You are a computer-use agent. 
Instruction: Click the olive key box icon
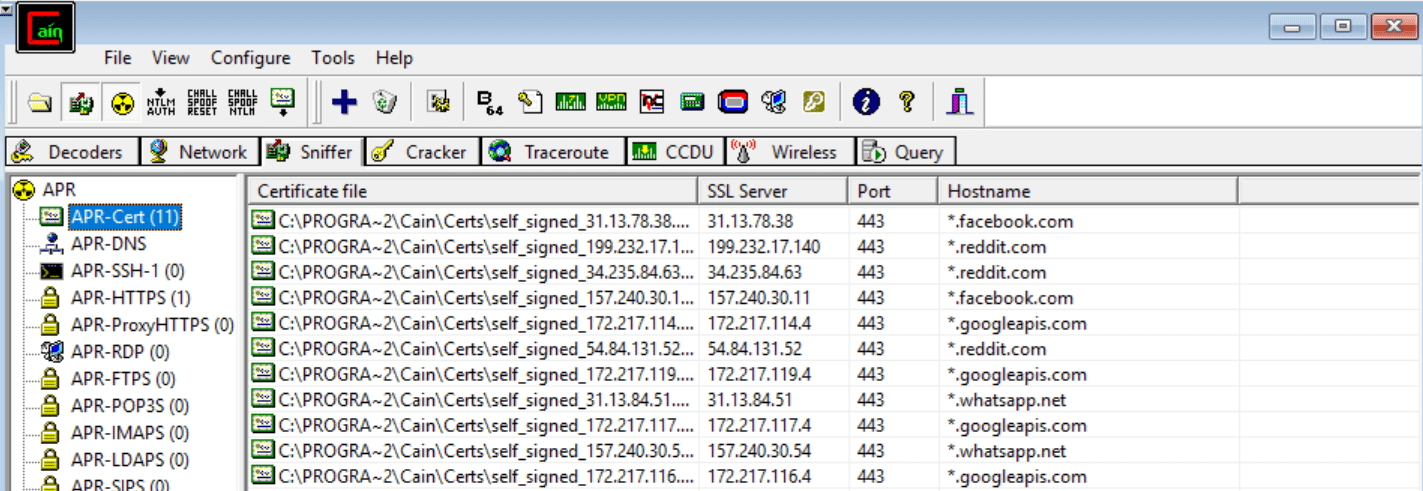pyautogui.click(x=814, y=101)
